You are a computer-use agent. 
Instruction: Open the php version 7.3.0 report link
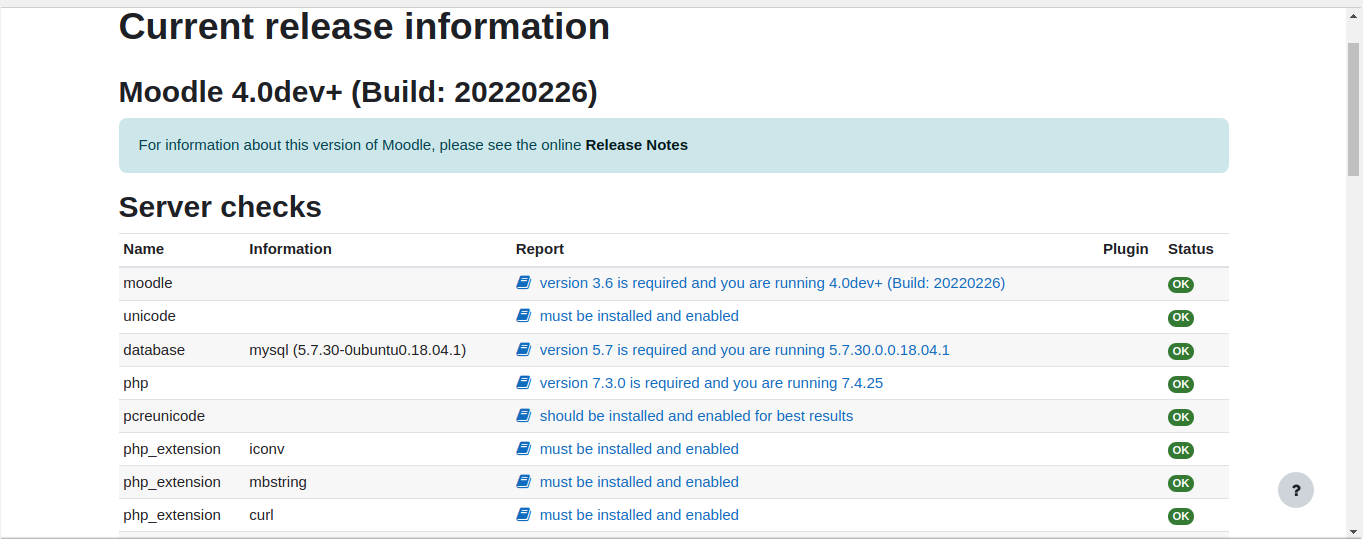coord(711,383)
